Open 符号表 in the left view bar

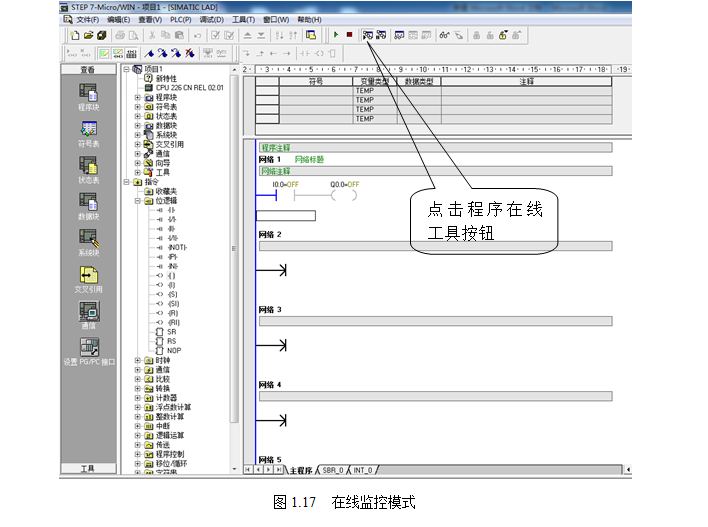(x=88, y=134)
